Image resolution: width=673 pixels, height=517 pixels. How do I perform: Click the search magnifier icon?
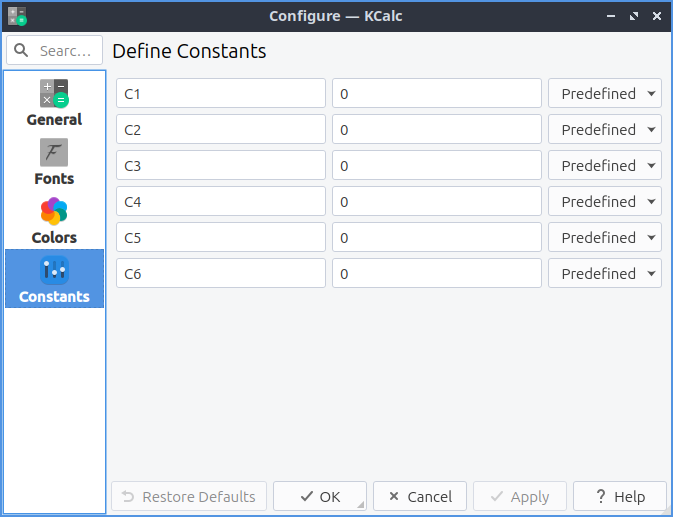[x=22, y=50]
